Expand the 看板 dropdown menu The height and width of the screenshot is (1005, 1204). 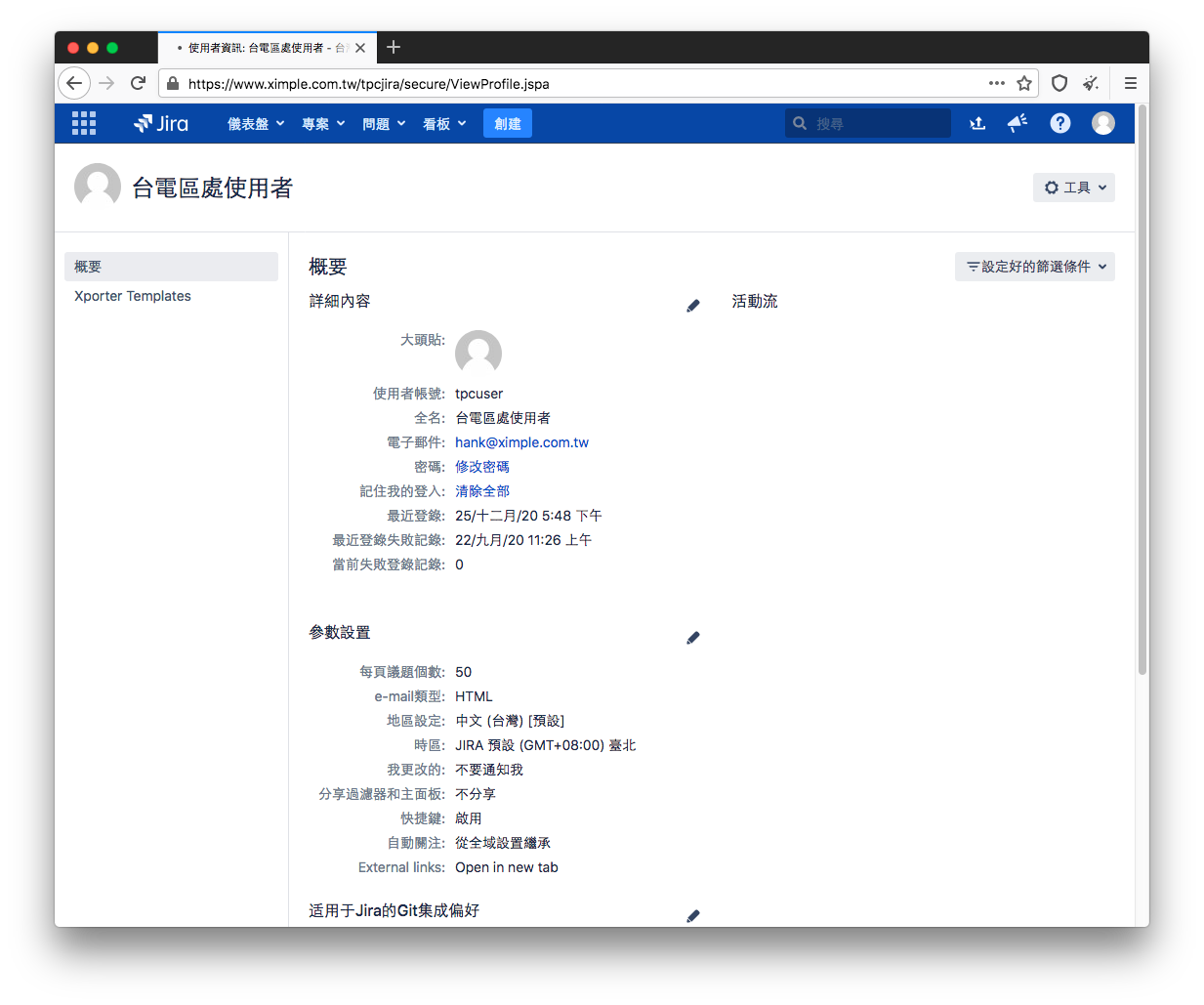point(444,124)
